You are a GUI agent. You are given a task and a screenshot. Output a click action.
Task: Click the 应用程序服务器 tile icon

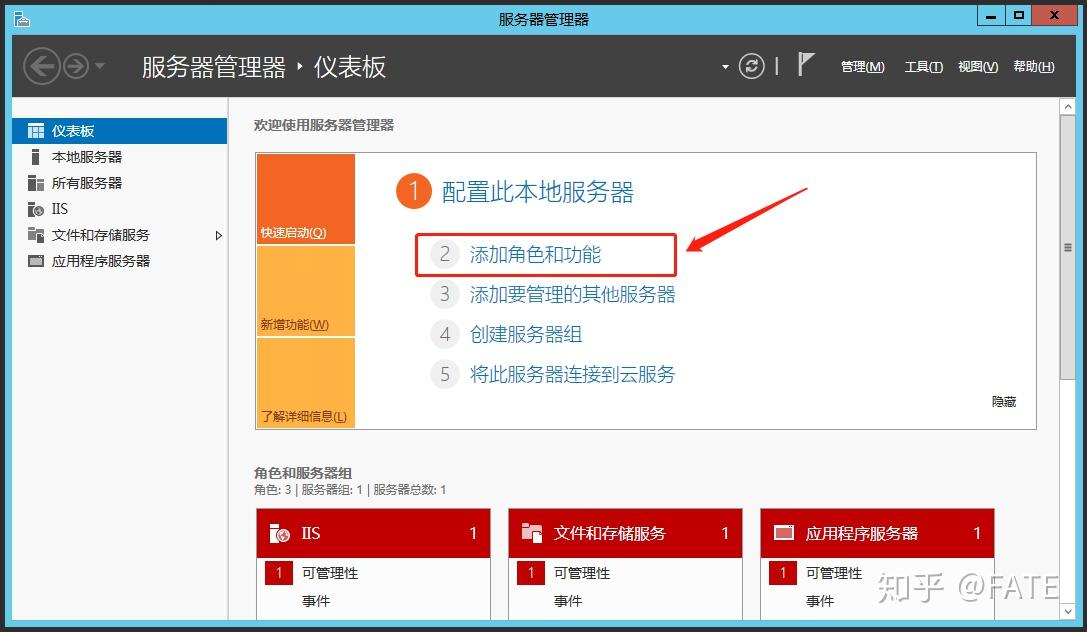pyautogui.click(x=784, y=533)
